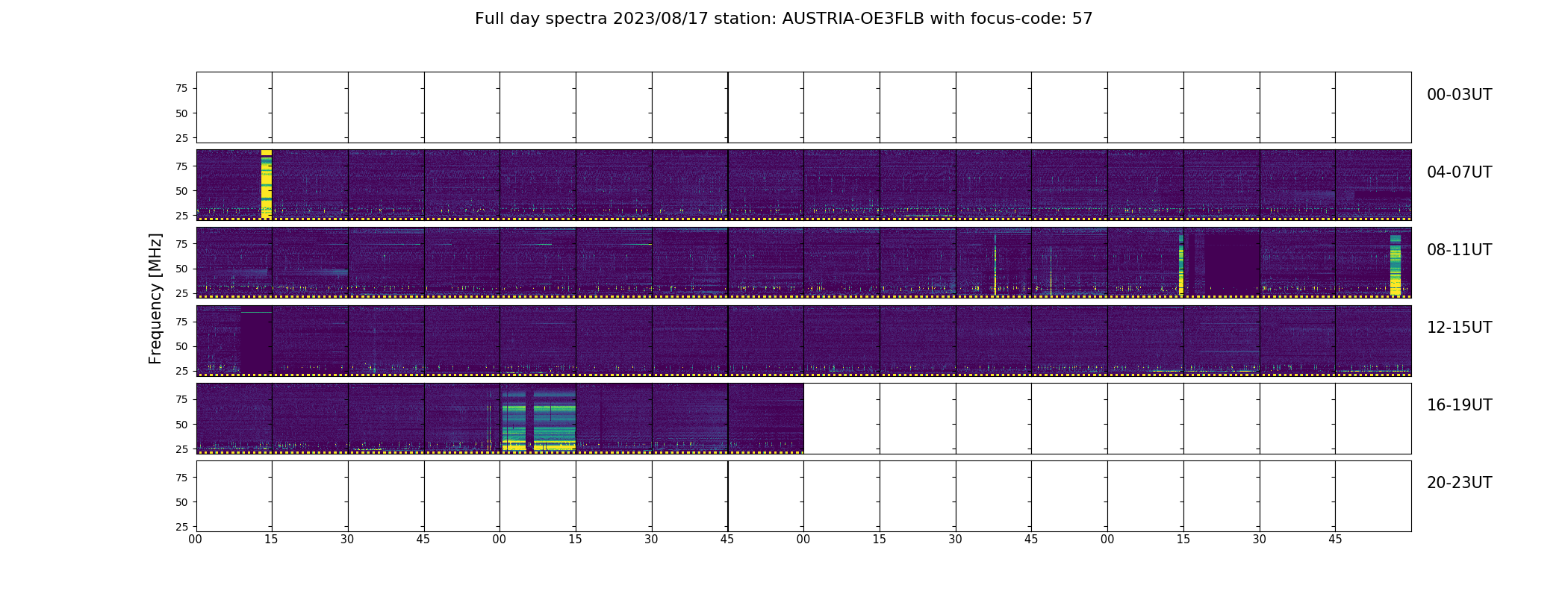Pick the 75 tick of the 20-23UT row

pyautogui.click(x=181, y=478)
